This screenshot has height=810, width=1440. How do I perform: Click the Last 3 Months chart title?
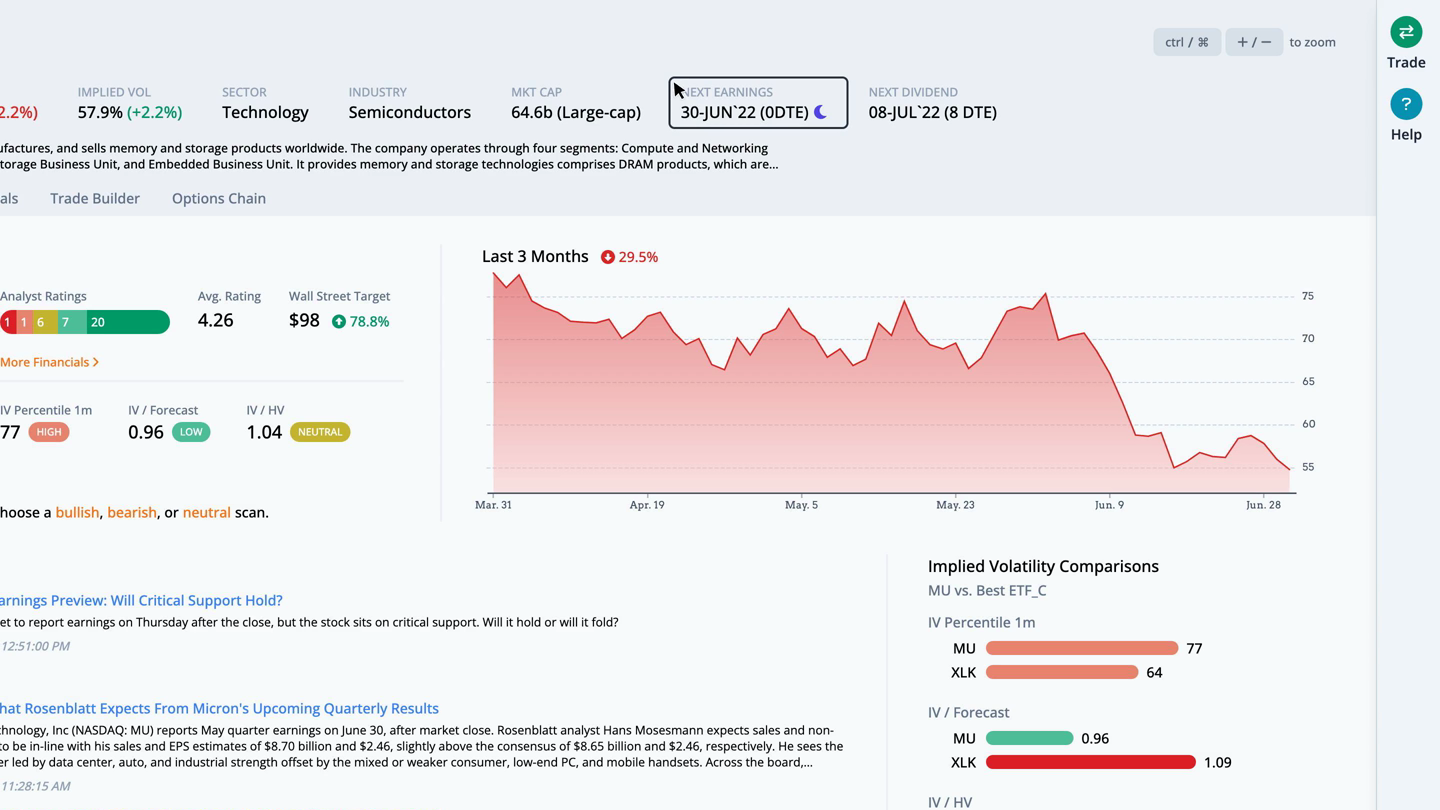[x=535, y=256]
